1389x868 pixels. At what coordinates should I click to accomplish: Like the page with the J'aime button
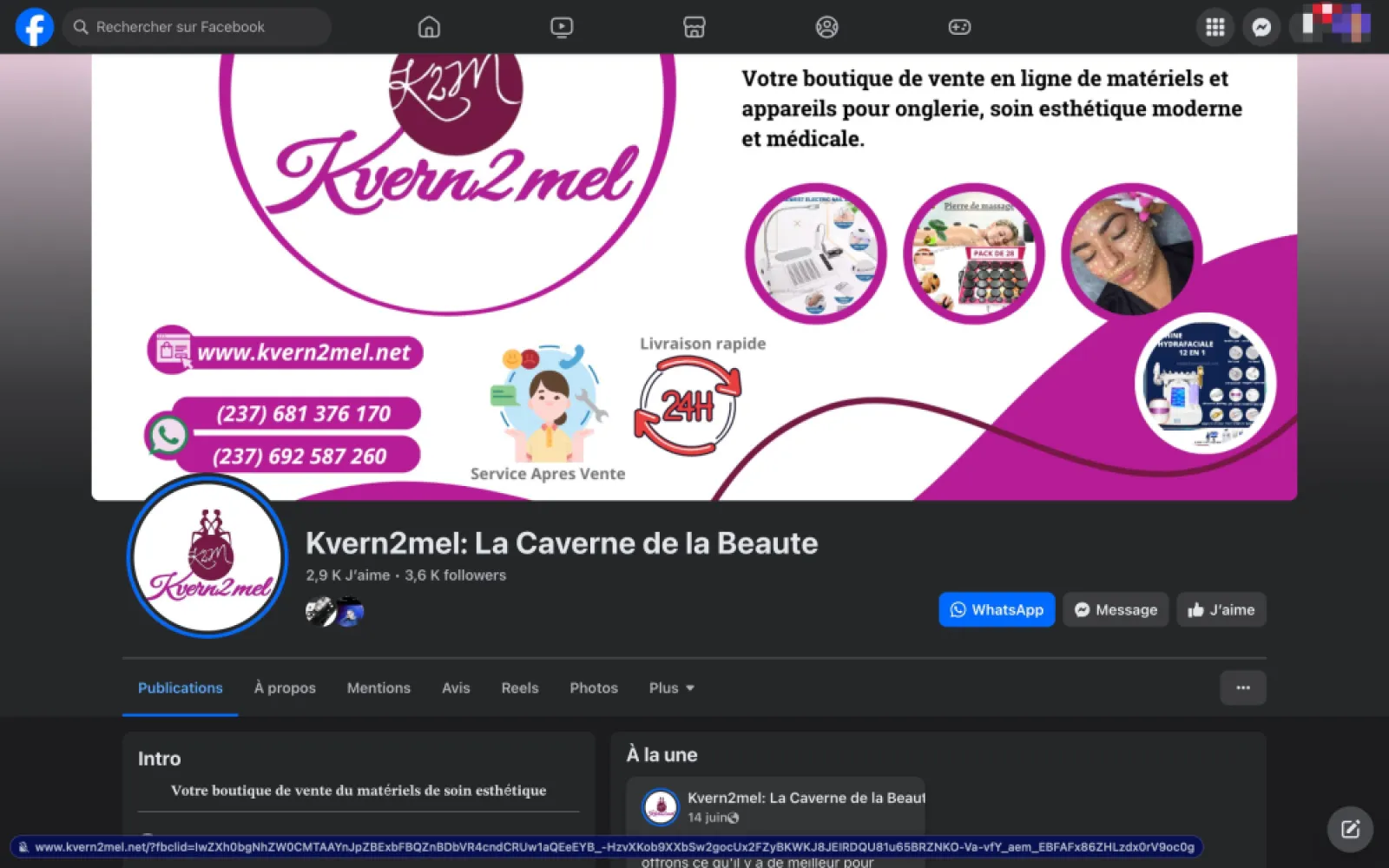[x=1221, y=609]
